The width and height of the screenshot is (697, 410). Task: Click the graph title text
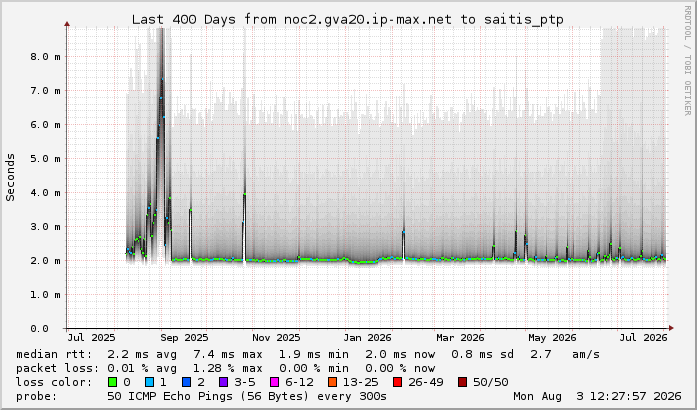point(348,20)
